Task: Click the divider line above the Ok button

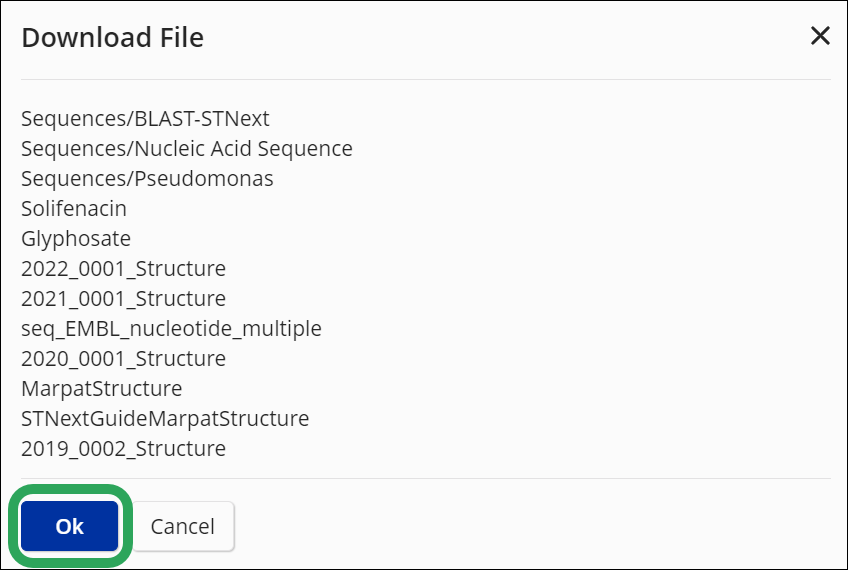Action: [425, 478]
